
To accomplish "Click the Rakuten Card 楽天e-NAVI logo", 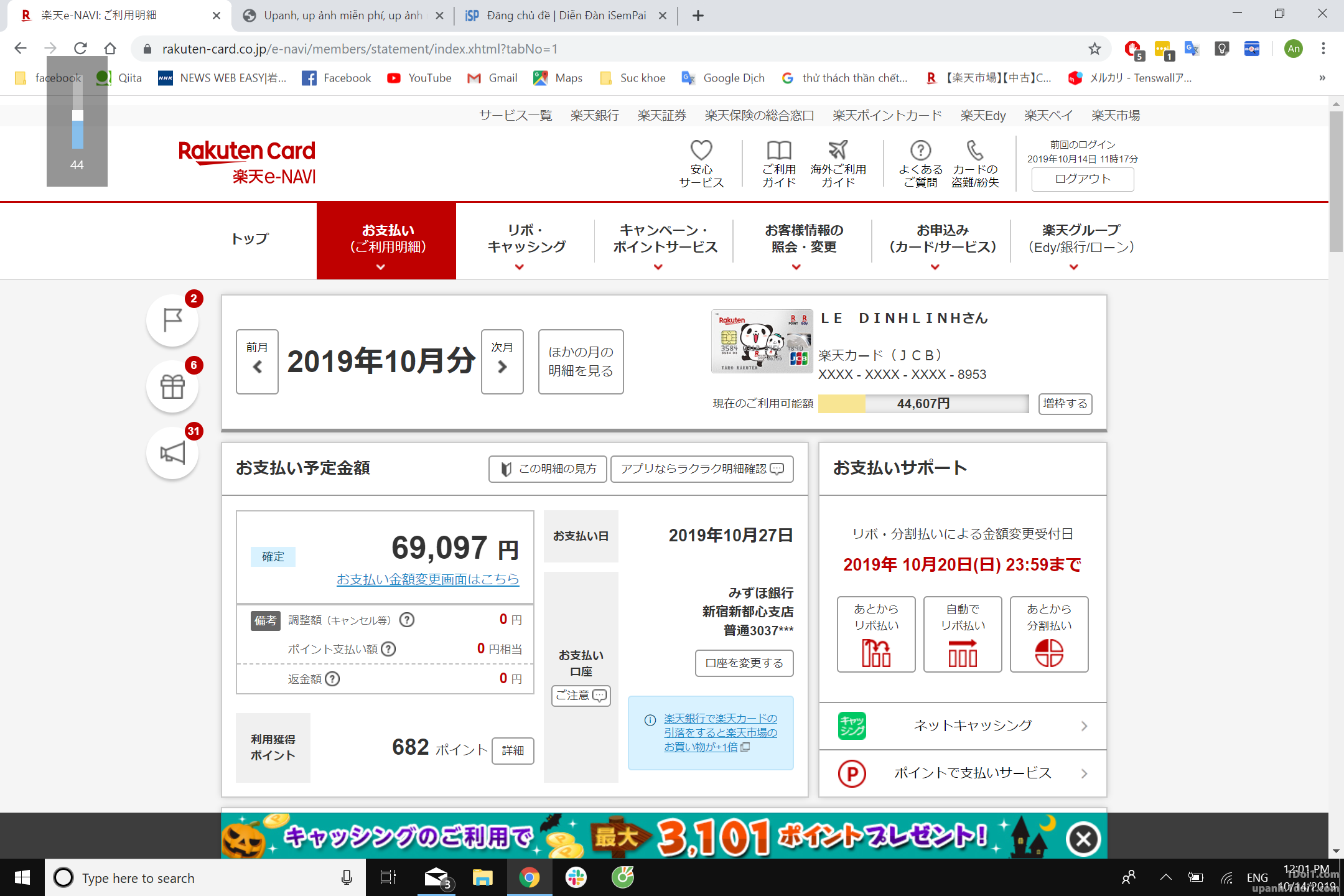I will [247, 162].
